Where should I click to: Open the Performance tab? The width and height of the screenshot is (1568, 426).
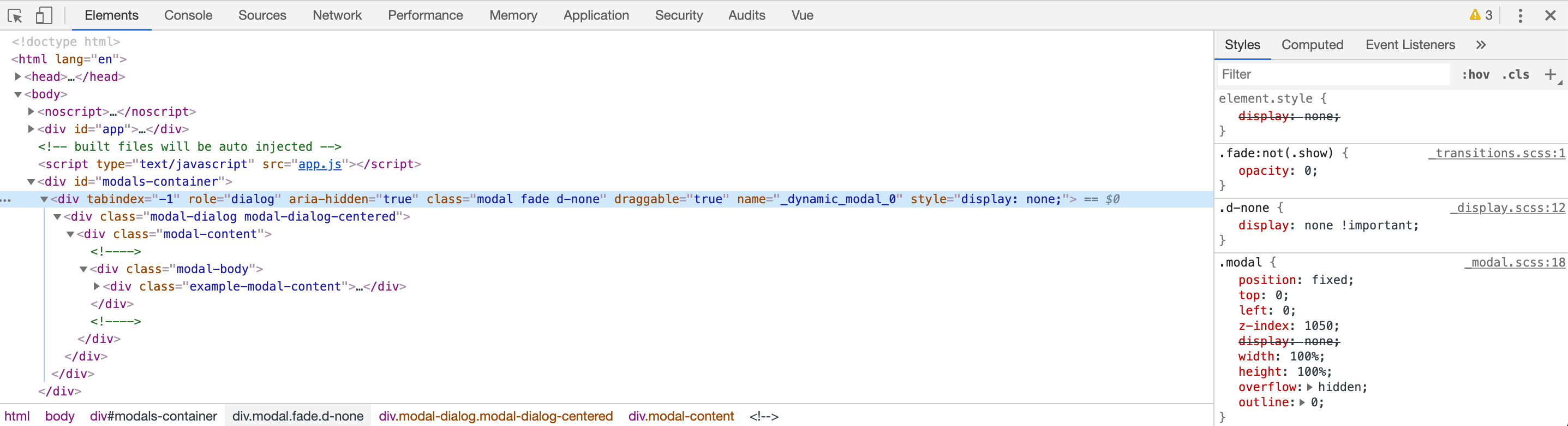click(426, 15)
